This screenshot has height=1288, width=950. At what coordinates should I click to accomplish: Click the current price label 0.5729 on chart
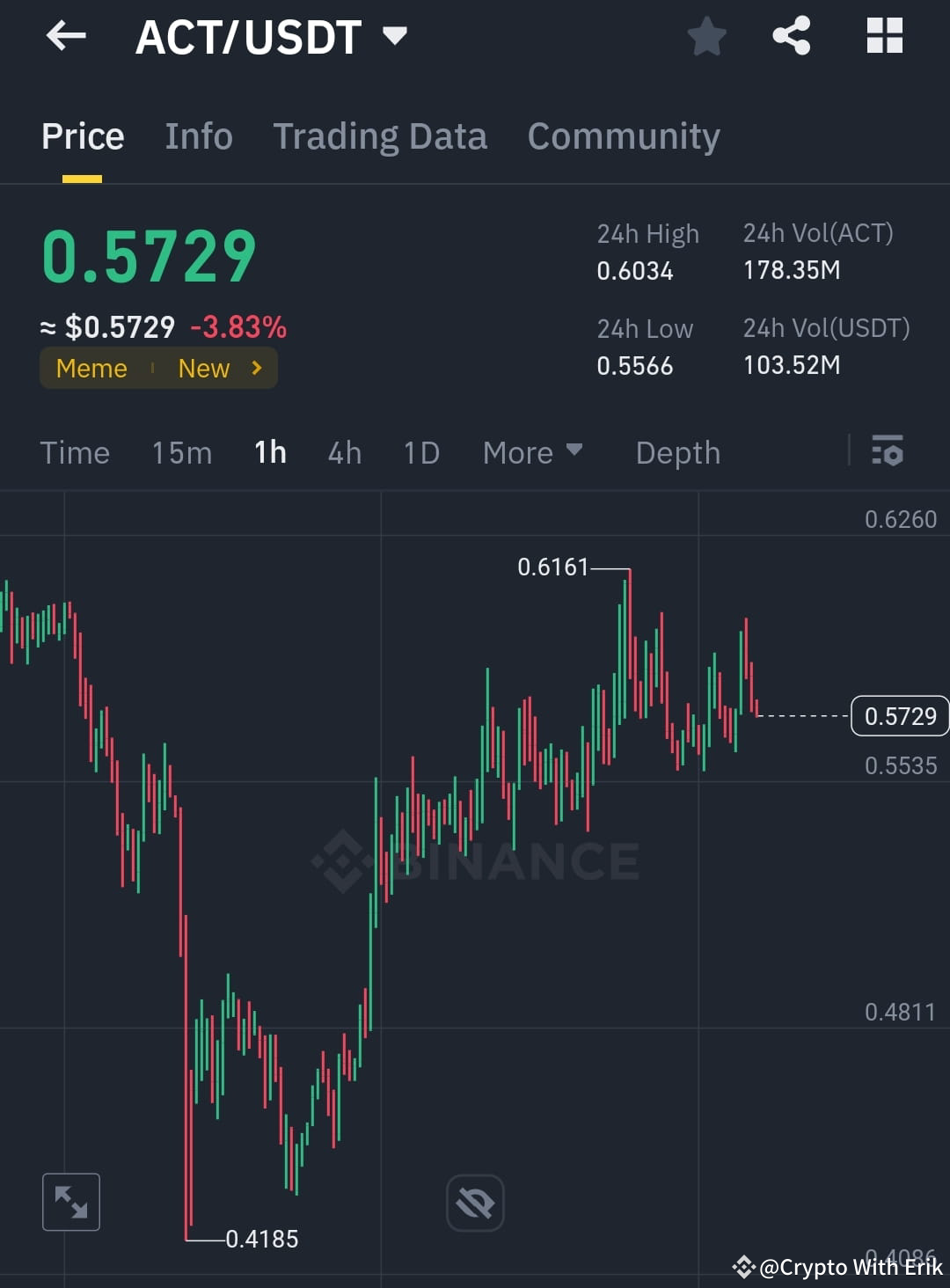[899, 716]
